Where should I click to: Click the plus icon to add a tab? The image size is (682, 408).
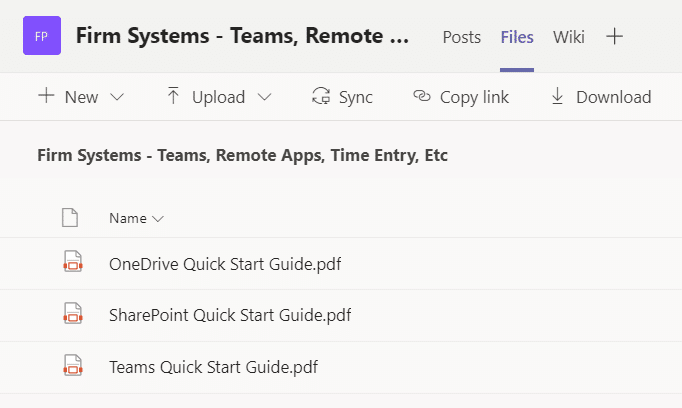click(614, 36)
